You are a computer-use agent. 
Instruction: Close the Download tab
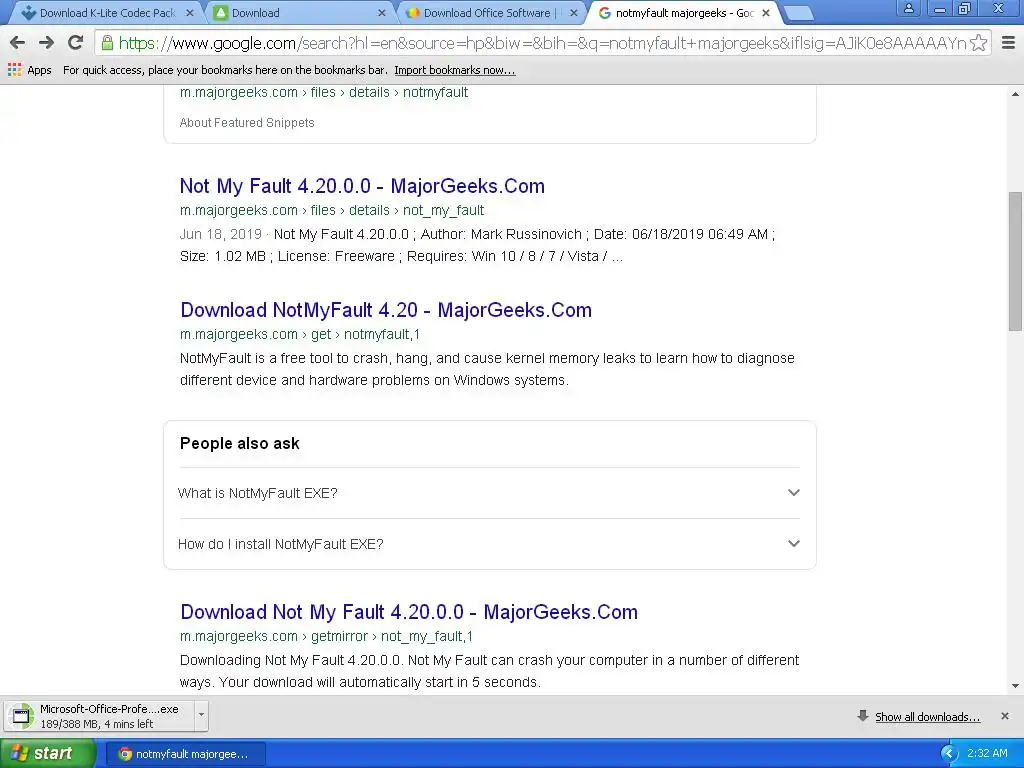(x=382, y=13)
